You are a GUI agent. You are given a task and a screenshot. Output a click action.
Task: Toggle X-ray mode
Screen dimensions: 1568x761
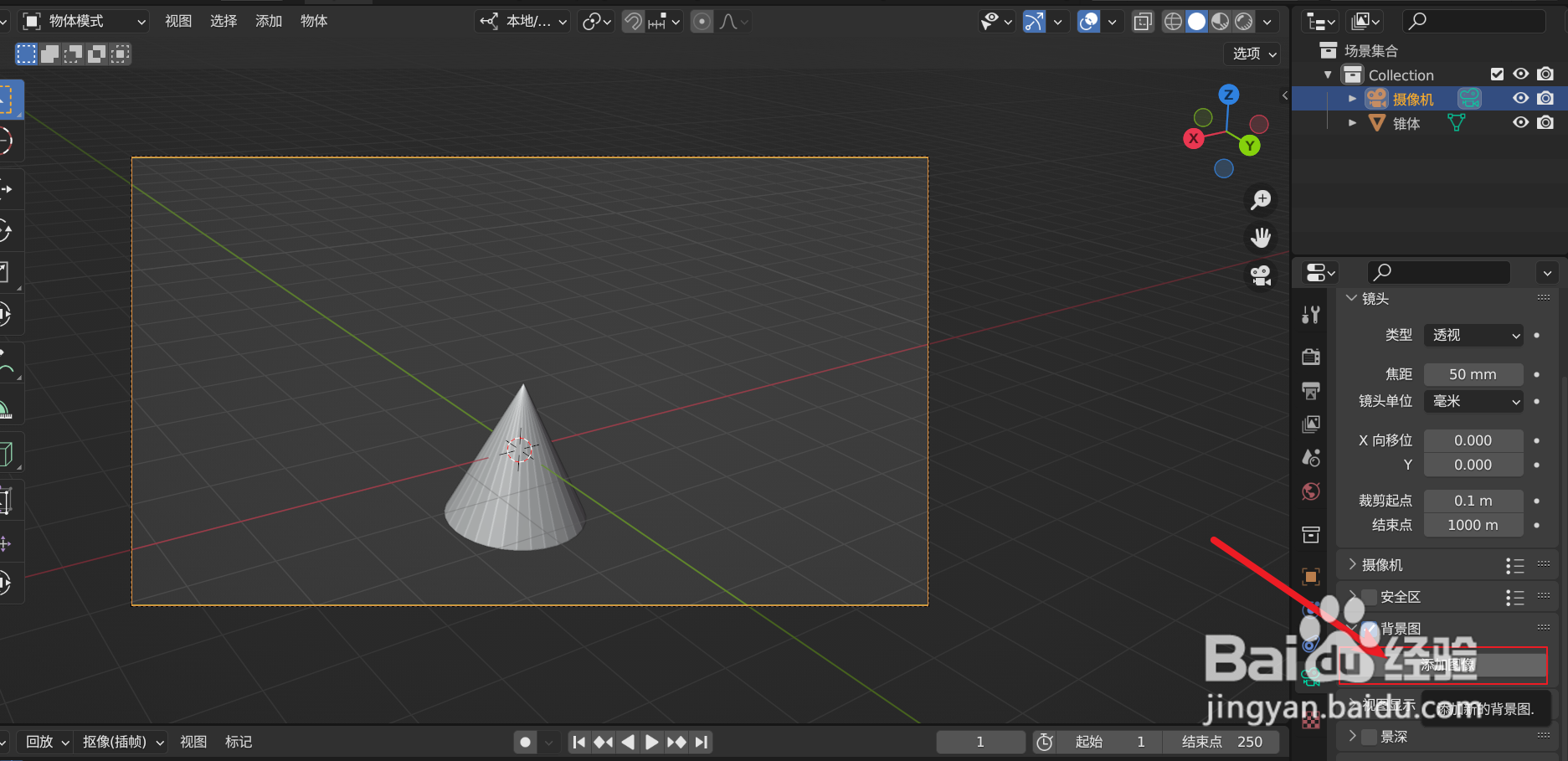coord(1143,22)
